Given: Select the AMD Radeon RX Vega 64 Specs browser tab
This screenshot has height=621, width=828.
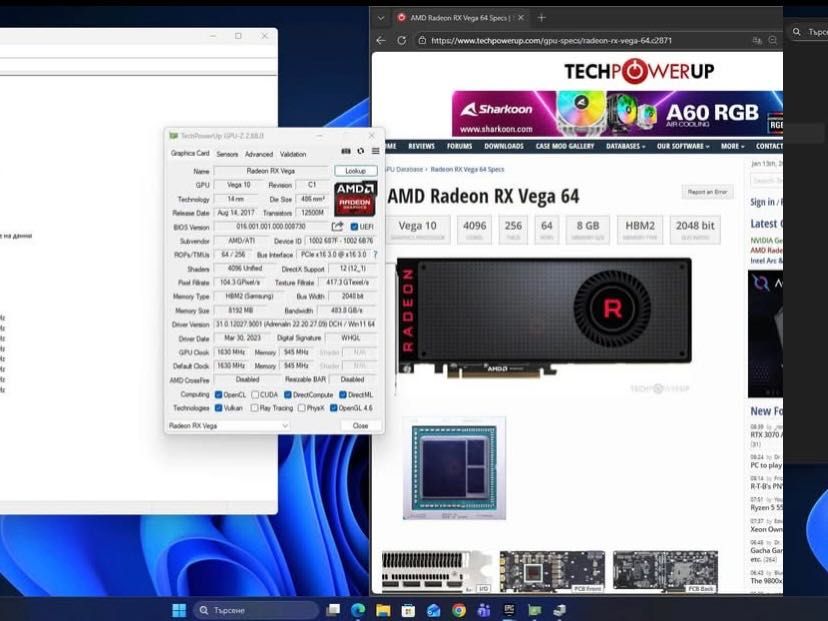Looking at the screenshot, I should 459,17.
